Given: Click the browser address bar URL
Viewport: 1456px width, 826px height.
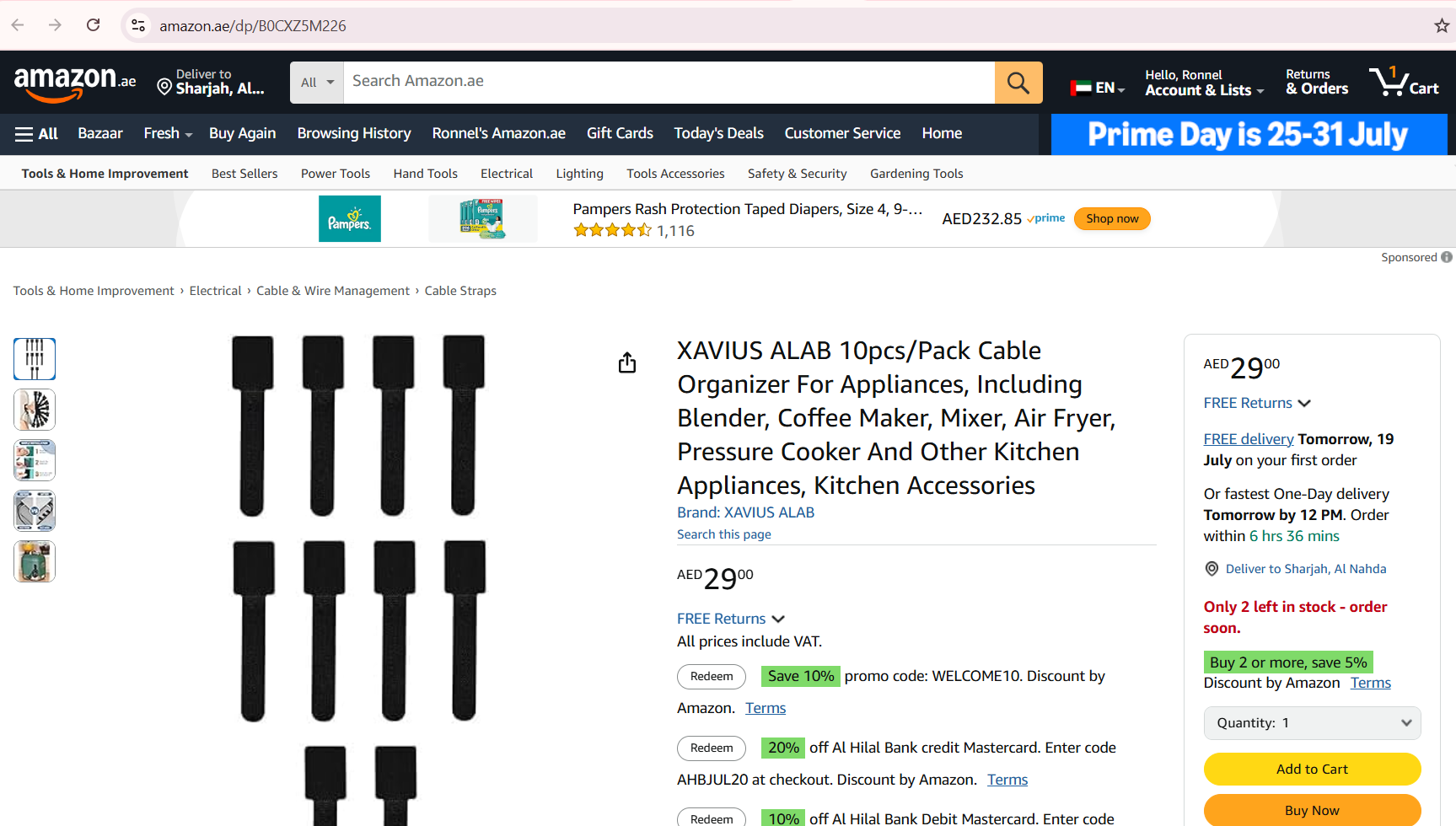Looking at the screenshot, I should [253, 25].
